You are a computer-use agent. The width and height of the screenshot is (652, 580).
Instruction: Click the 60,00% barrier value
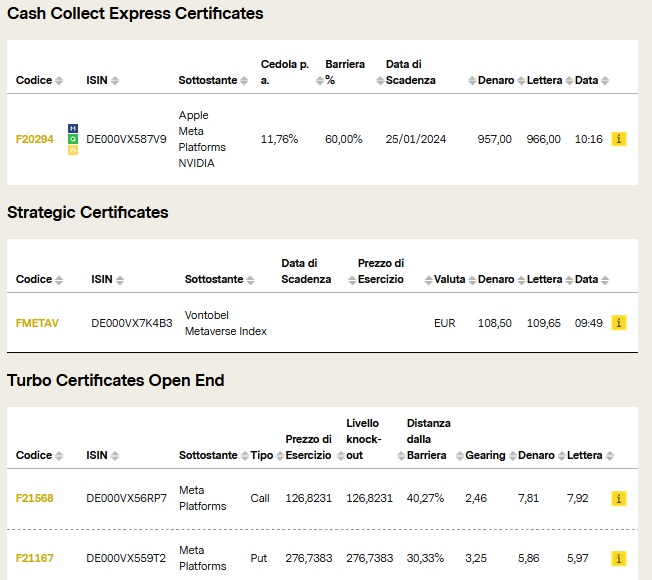[343, 139]
